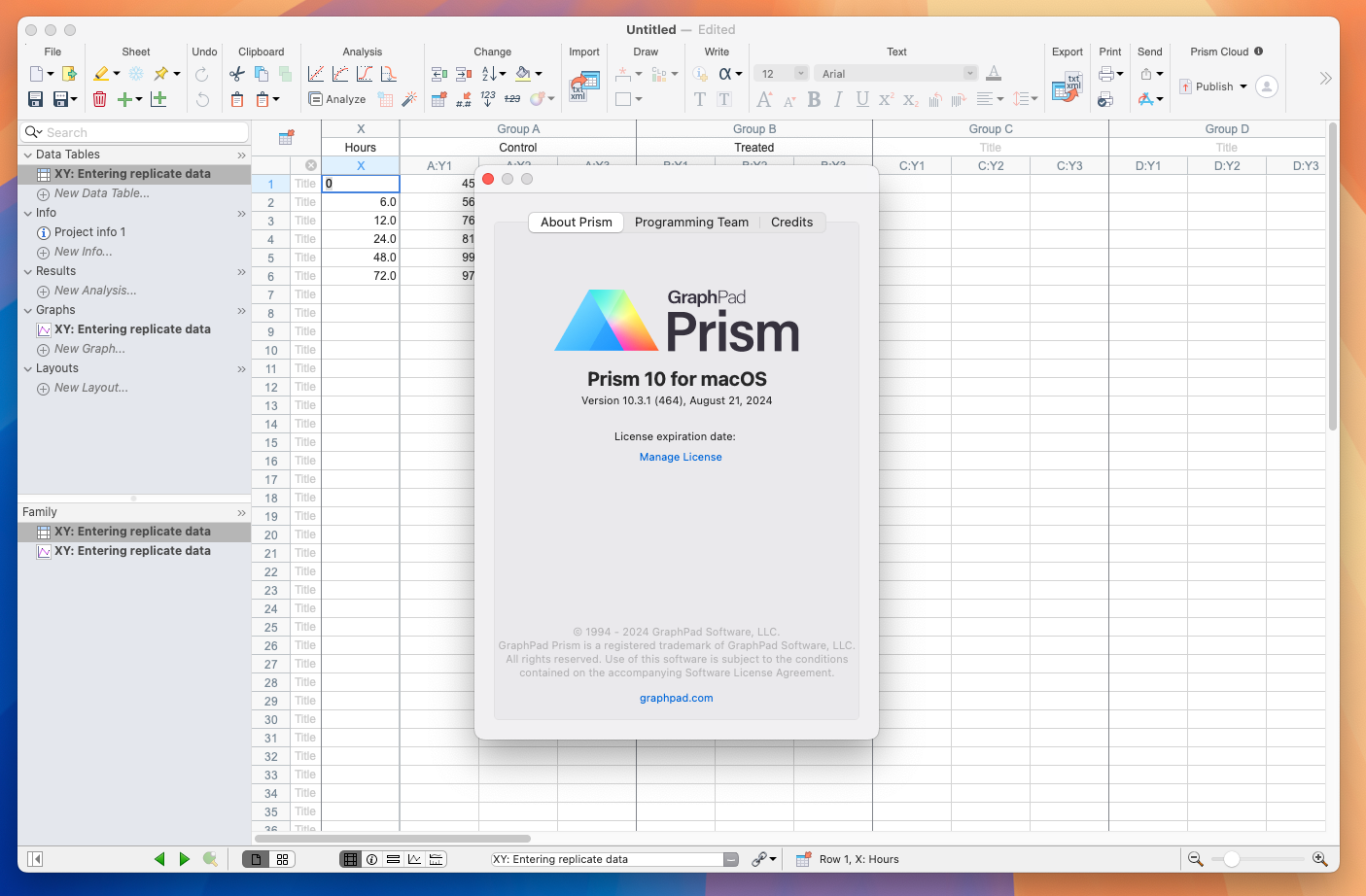This screenshot has width=1366, height=896.
Task: Show the data table section button
Action: [350, 859]
